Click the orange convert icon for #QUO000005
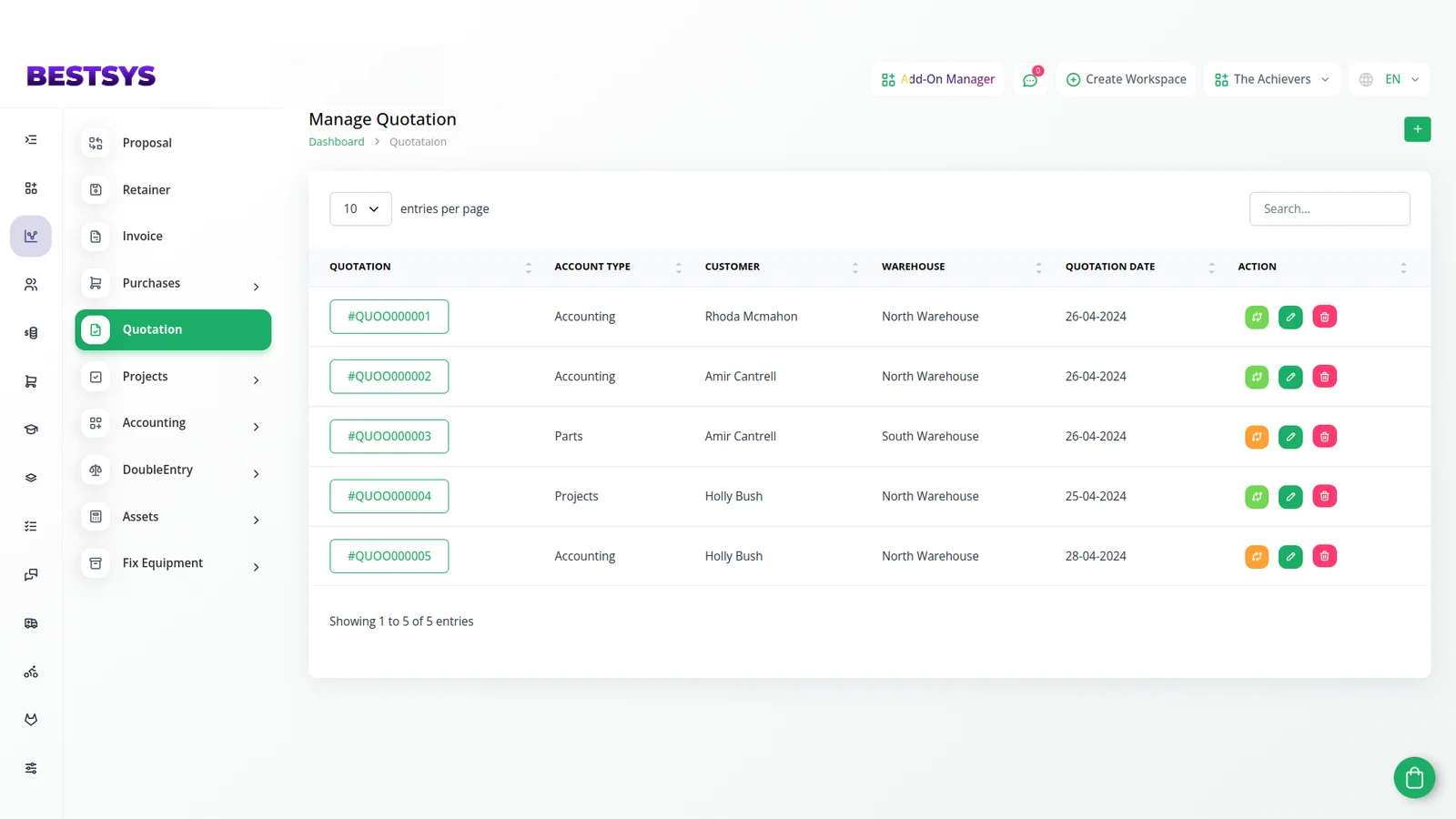 1256,556
